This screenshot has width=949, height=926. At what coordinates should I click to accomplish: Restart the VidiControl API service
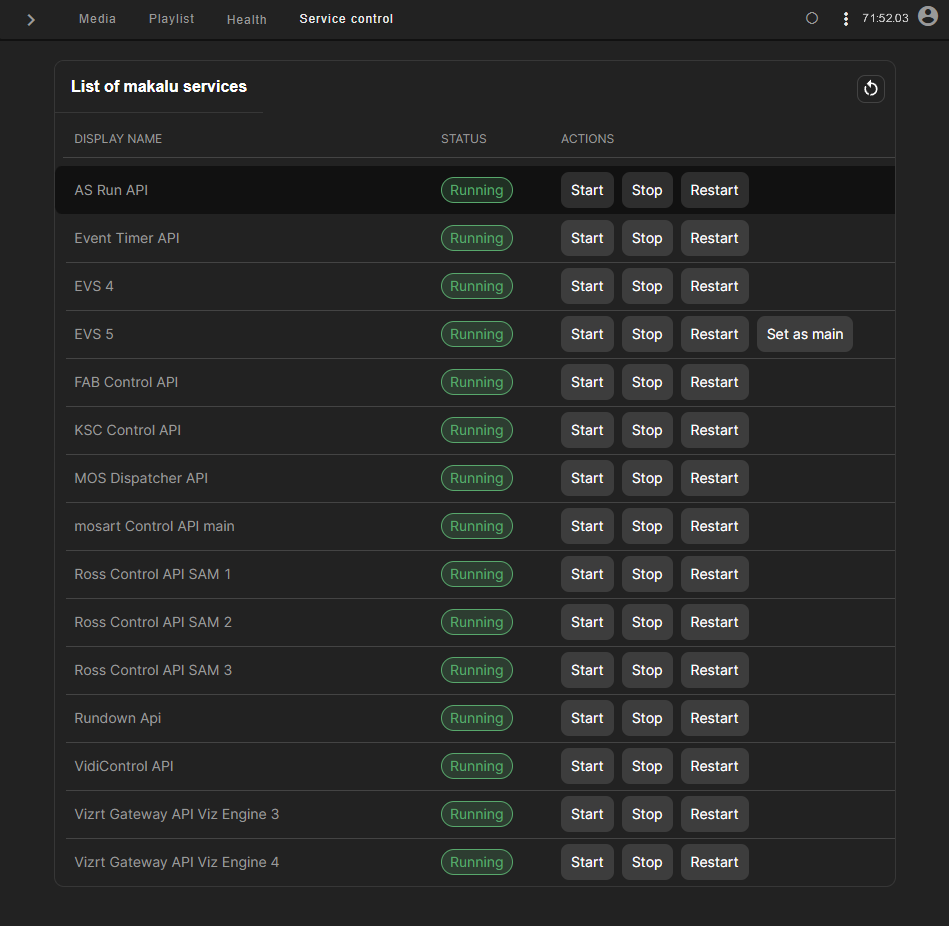coord(714,766)
